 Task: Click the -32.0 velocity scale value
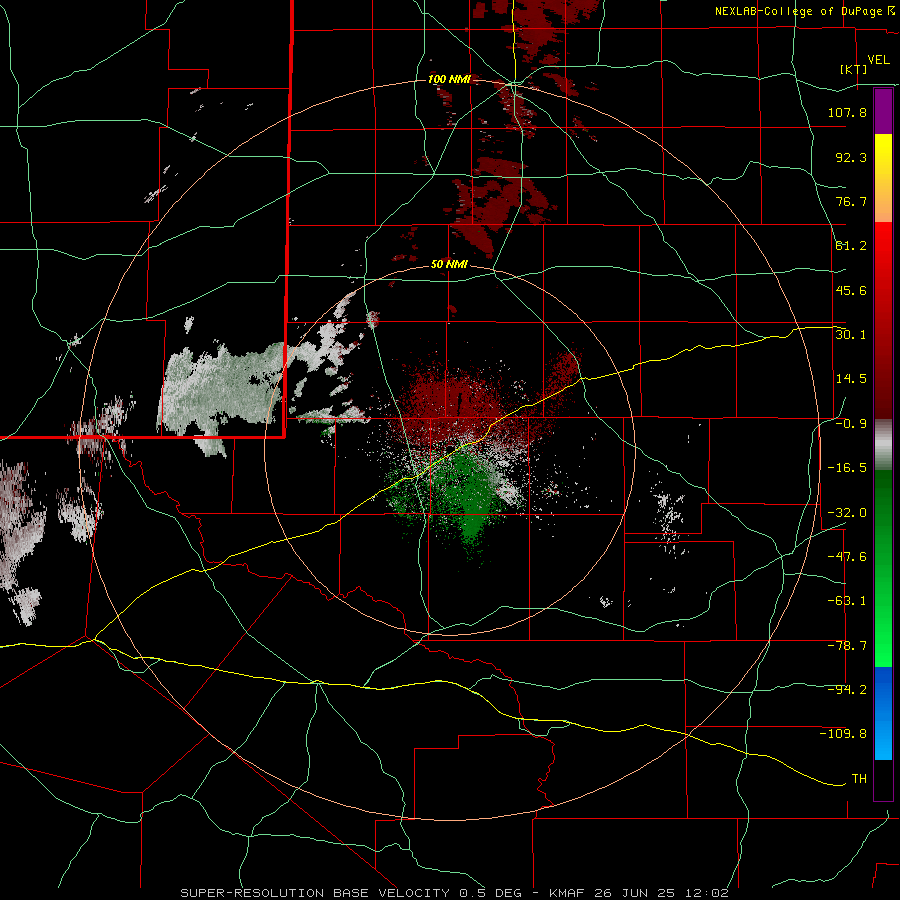point(847,513)
